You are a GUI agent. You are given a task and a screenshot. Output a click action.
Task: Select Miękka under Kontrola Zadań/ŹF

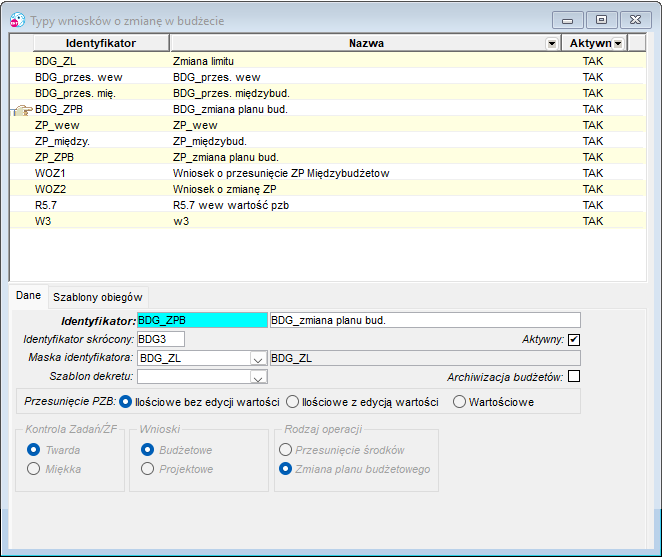(x=33, y=469)
